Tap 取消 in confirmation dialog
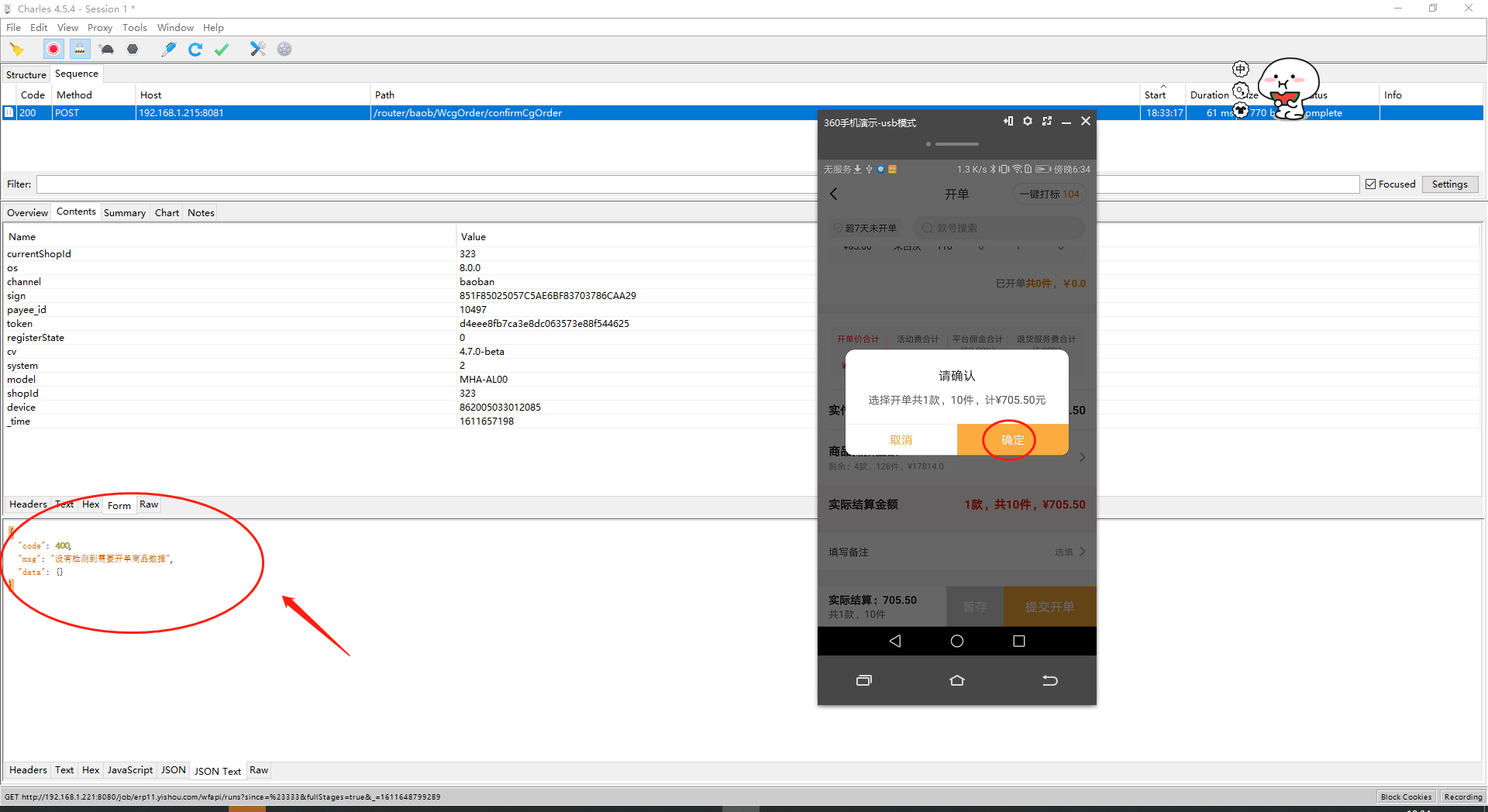The width and height of the screenshot is (1488, 812). pos(901,440)
